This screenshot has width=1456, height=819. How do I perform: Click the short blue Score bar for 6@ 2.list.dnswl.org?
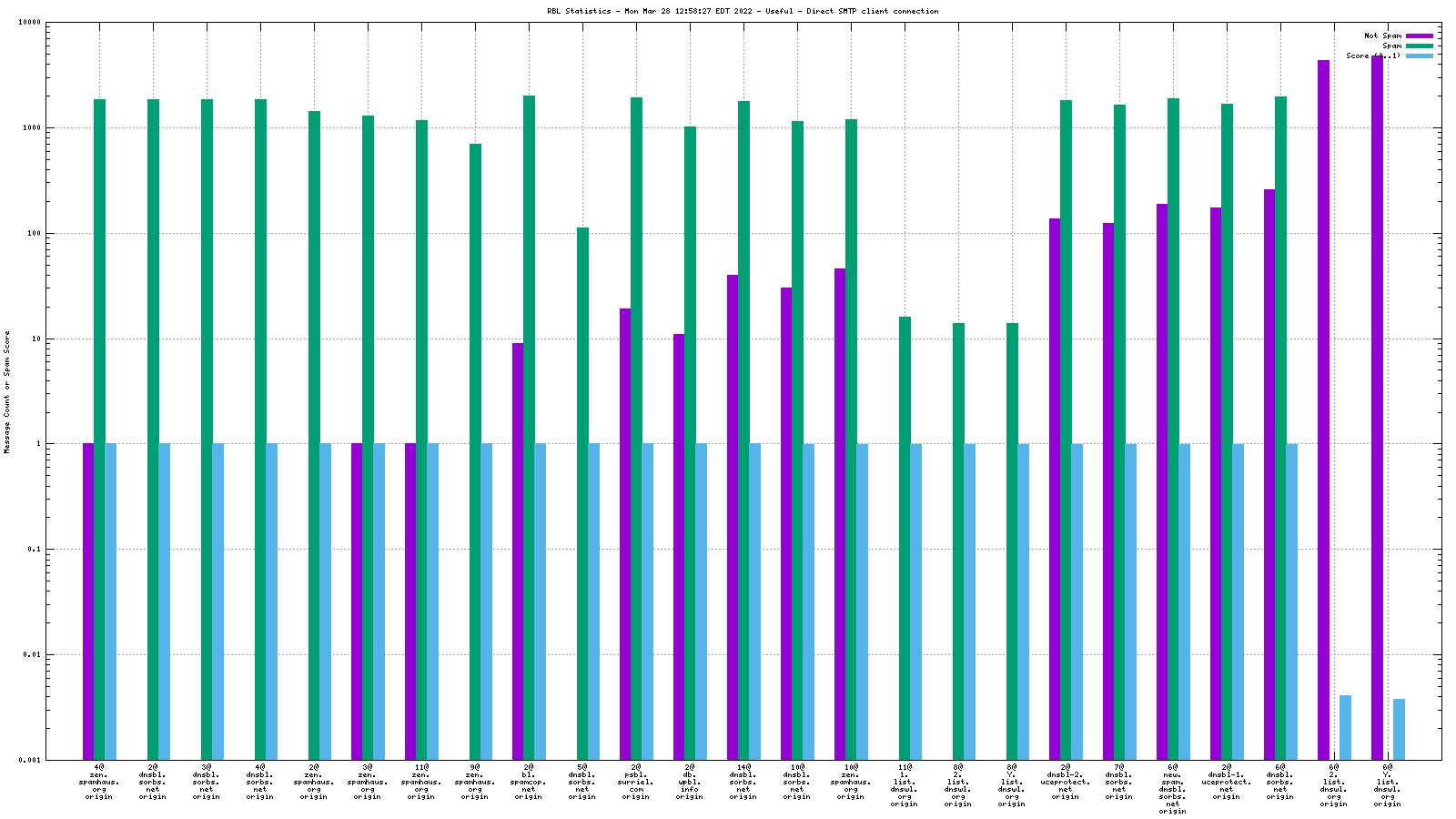[1345, 727]
